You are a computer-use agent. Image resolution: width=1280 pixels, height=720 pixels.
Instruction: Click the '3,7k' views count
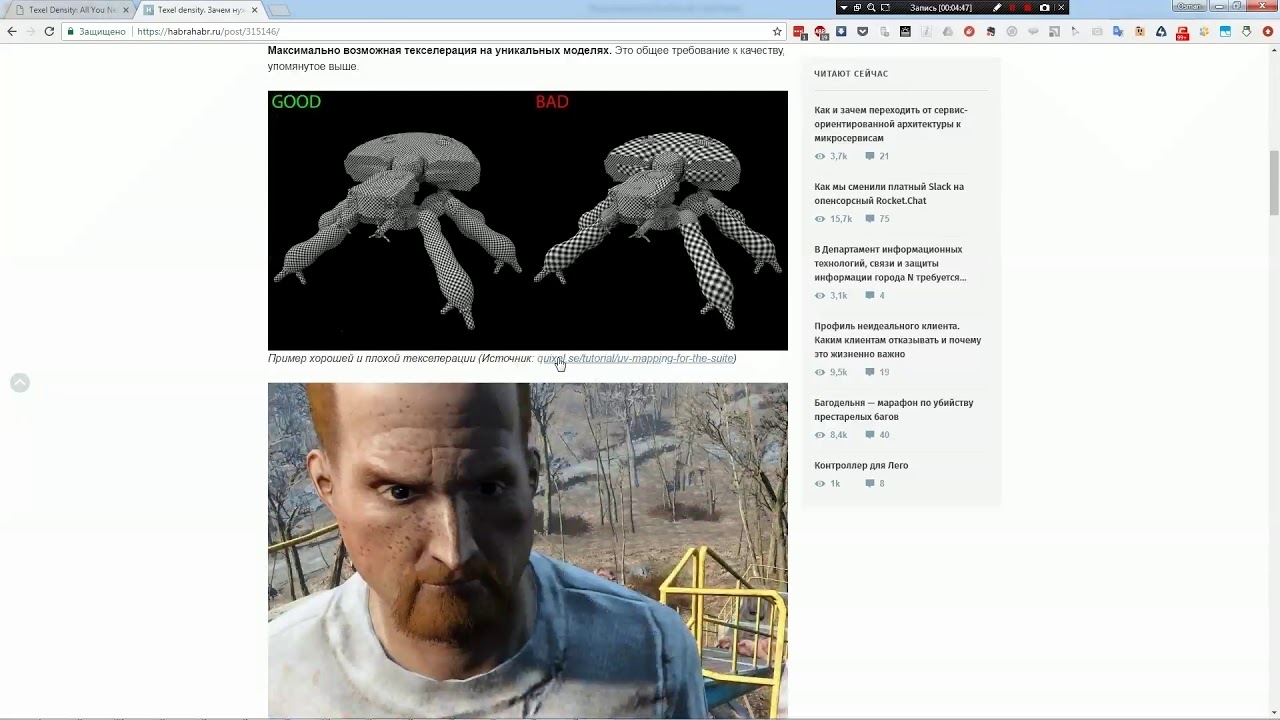click(838, 156)
